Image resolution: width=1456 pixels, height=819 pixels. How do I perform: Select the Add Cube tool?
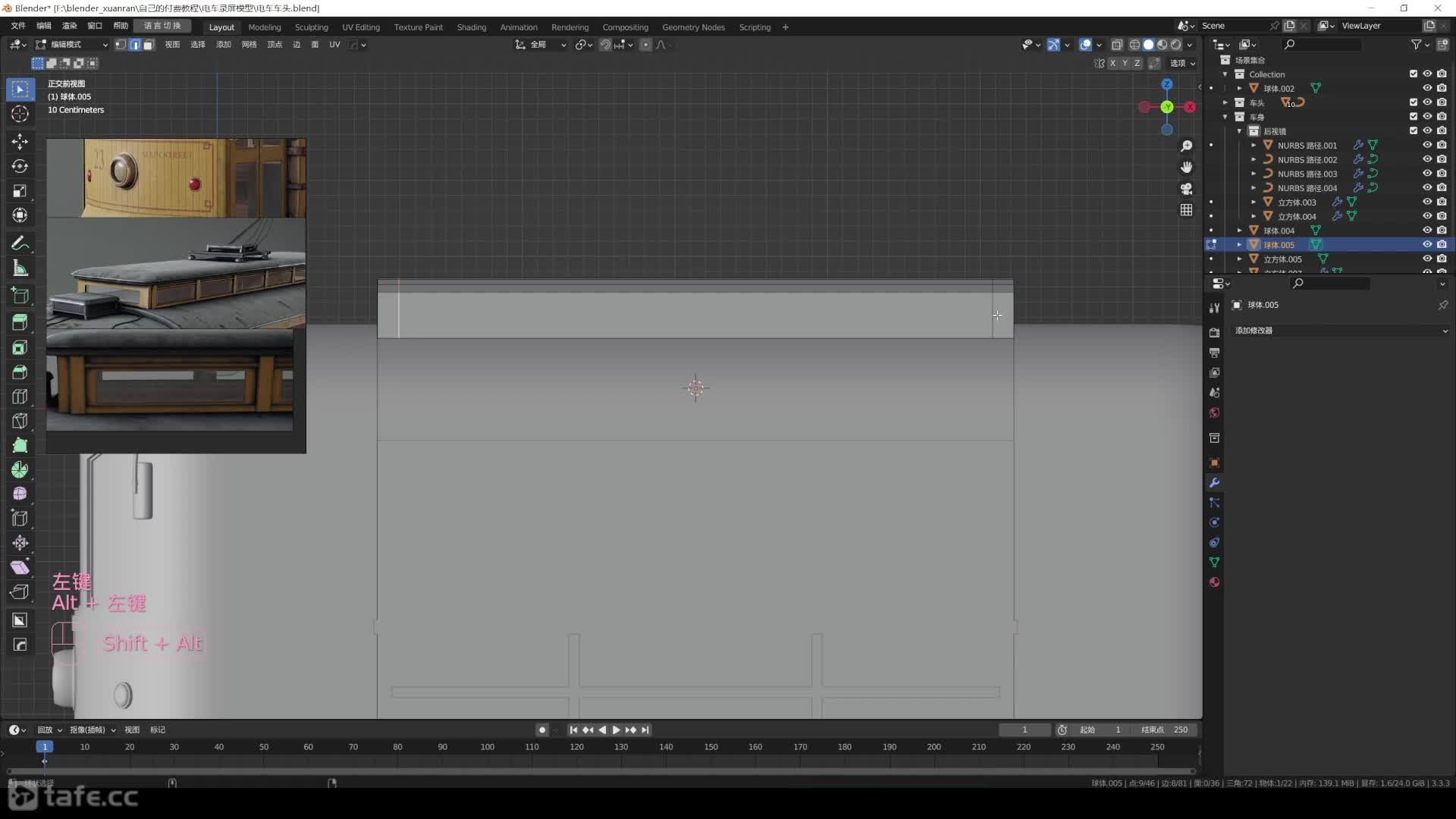[x=20, y=295]
